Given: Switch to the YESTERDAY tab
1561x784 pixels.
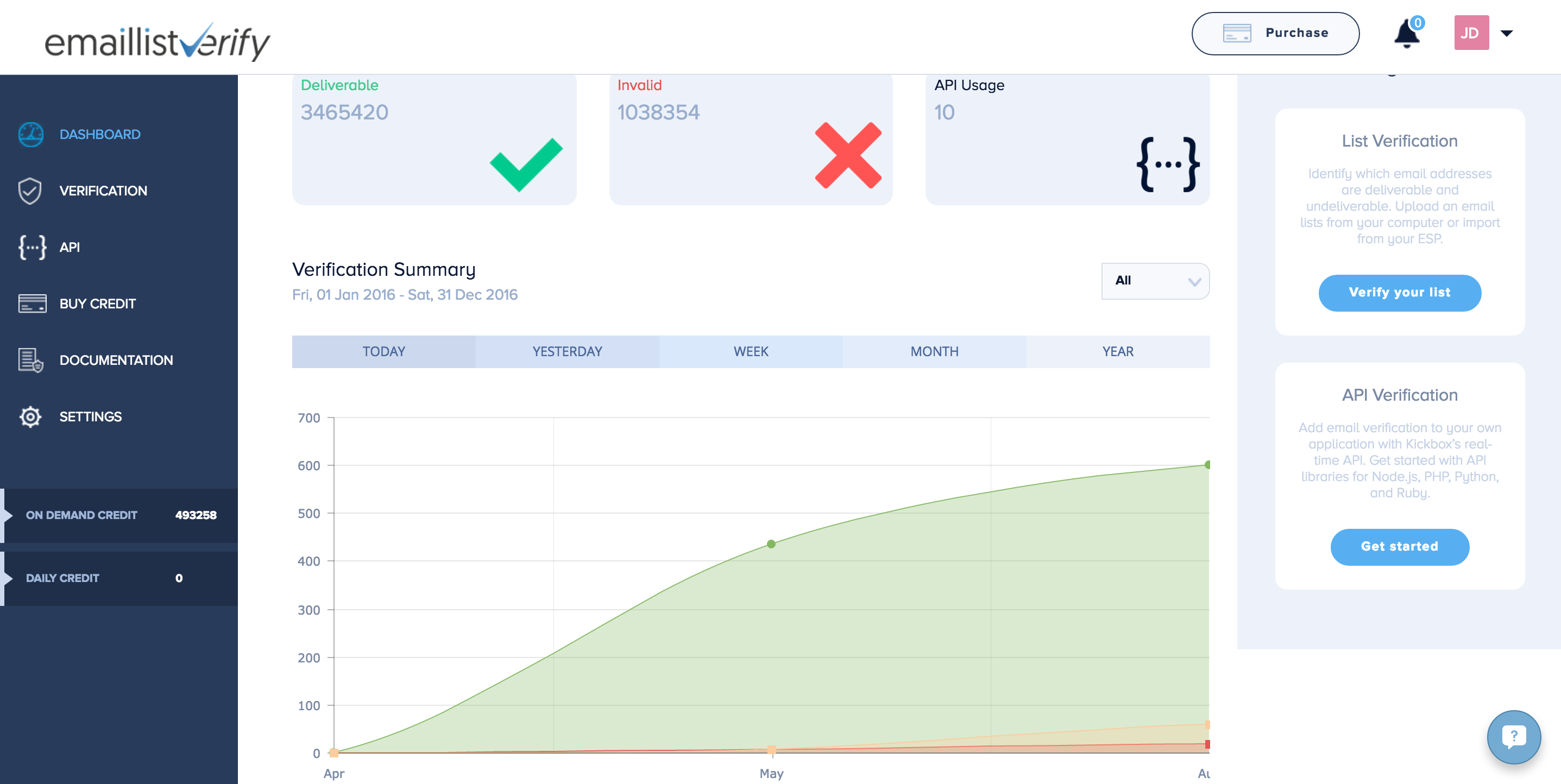Looking at the screenshot, I should (x=567, y=351).
